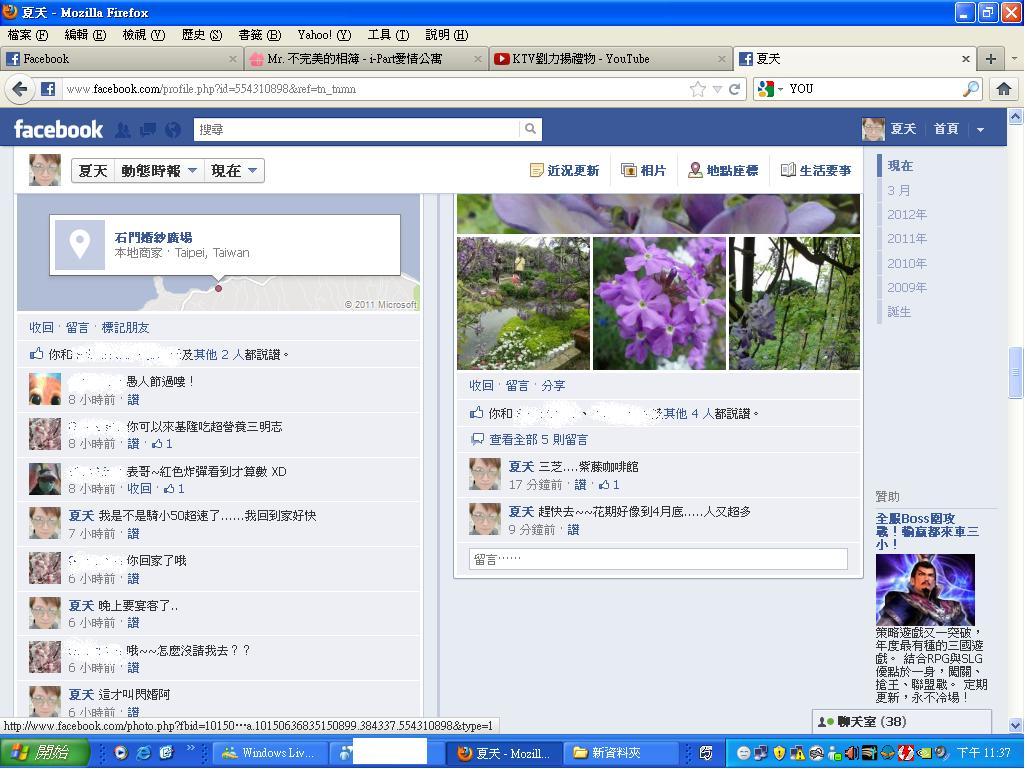The width and height of the screenshot is (1027, 769).
Task: Select 2012年 in the timeline sidebar
Action: pyautogui.click(x=906, y=215)
